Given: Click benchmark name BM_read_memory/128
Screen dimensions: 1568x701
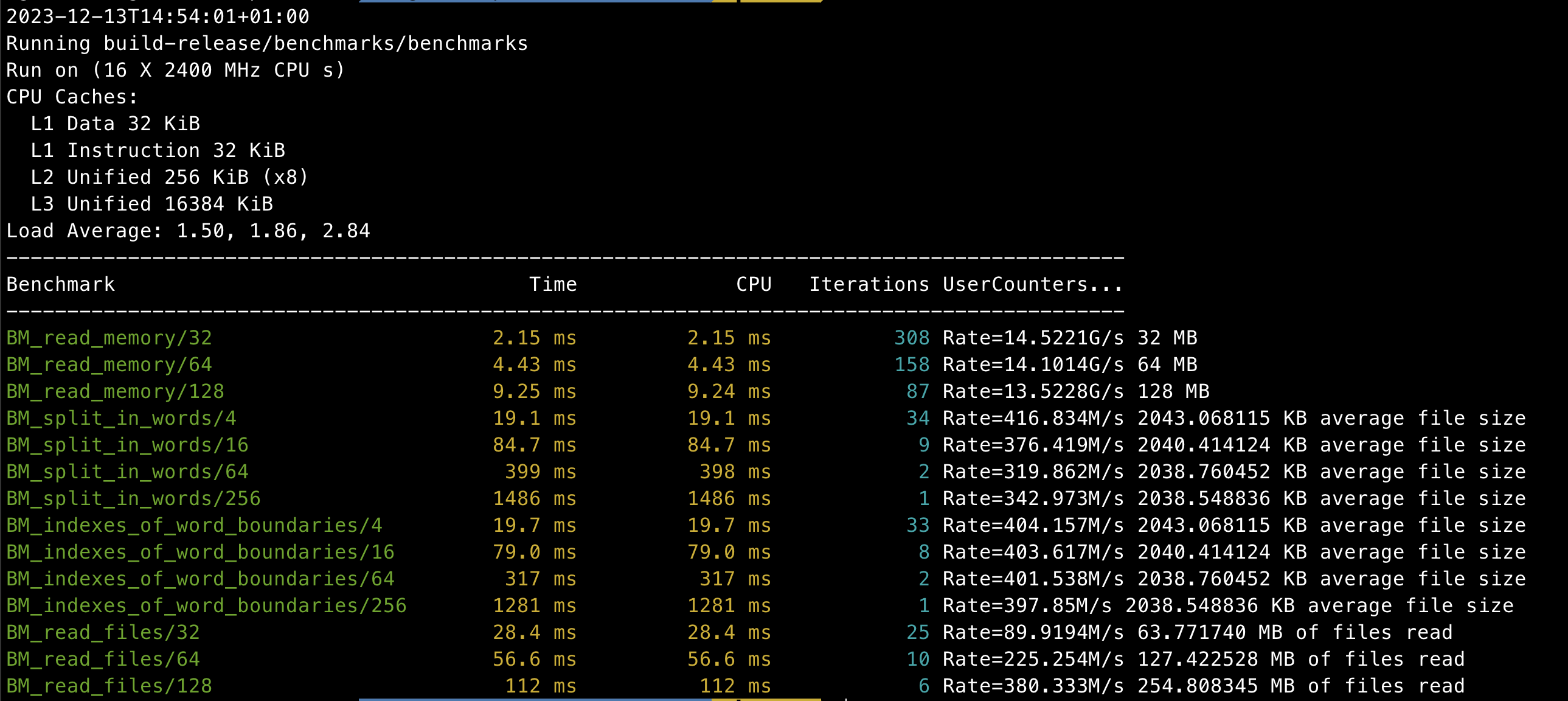Looking at the screenshot, I should pyautogui.click(x=115, y=392).
